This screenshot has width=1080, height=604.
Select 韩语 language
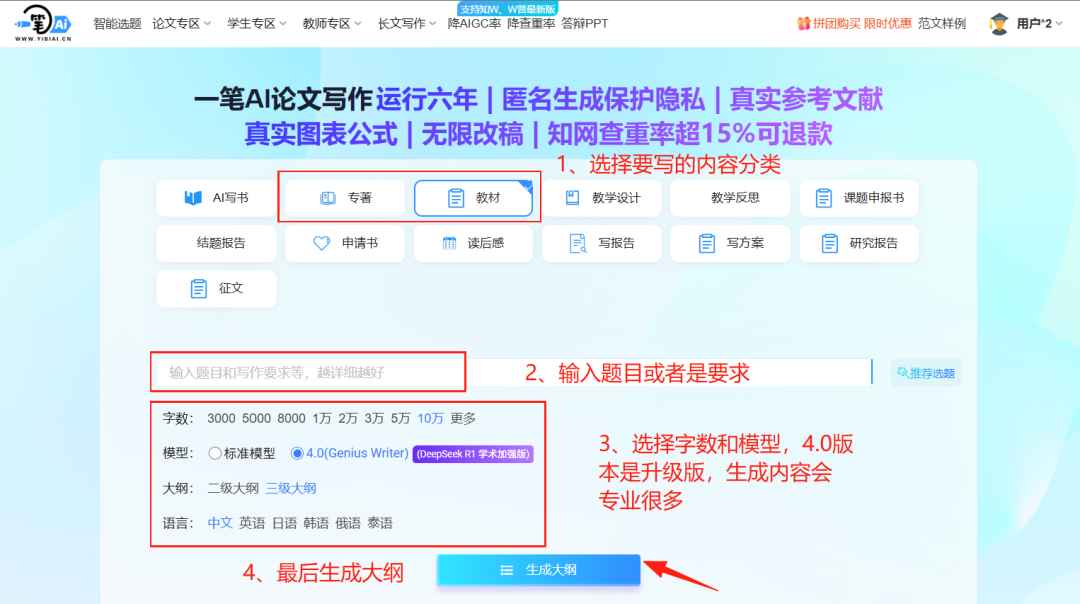[x=316, y=523]
